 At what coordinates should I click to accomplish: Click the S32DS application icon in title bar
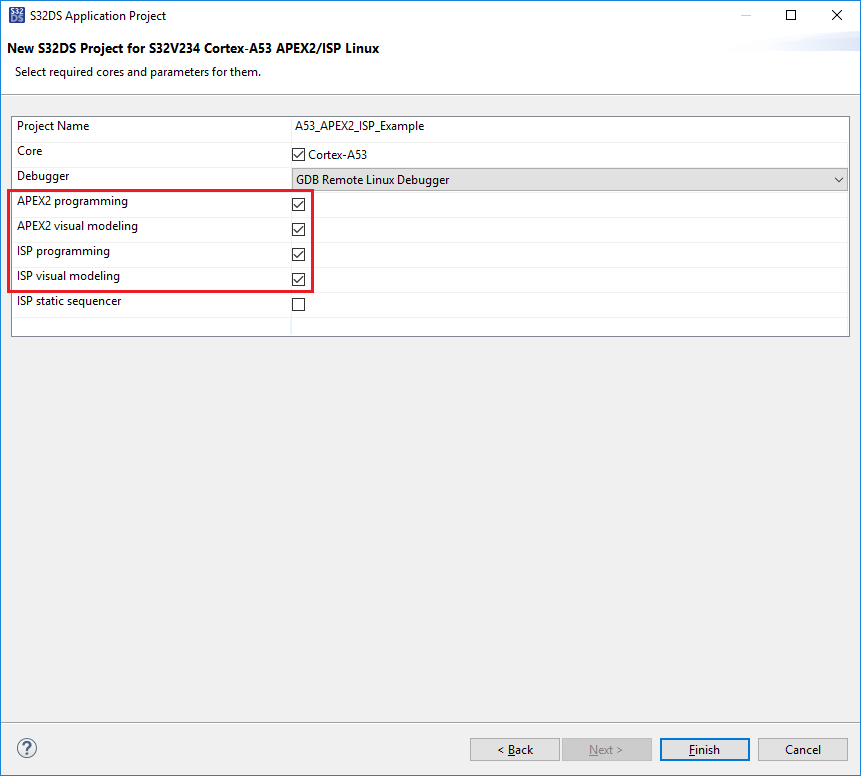[16, 15]
